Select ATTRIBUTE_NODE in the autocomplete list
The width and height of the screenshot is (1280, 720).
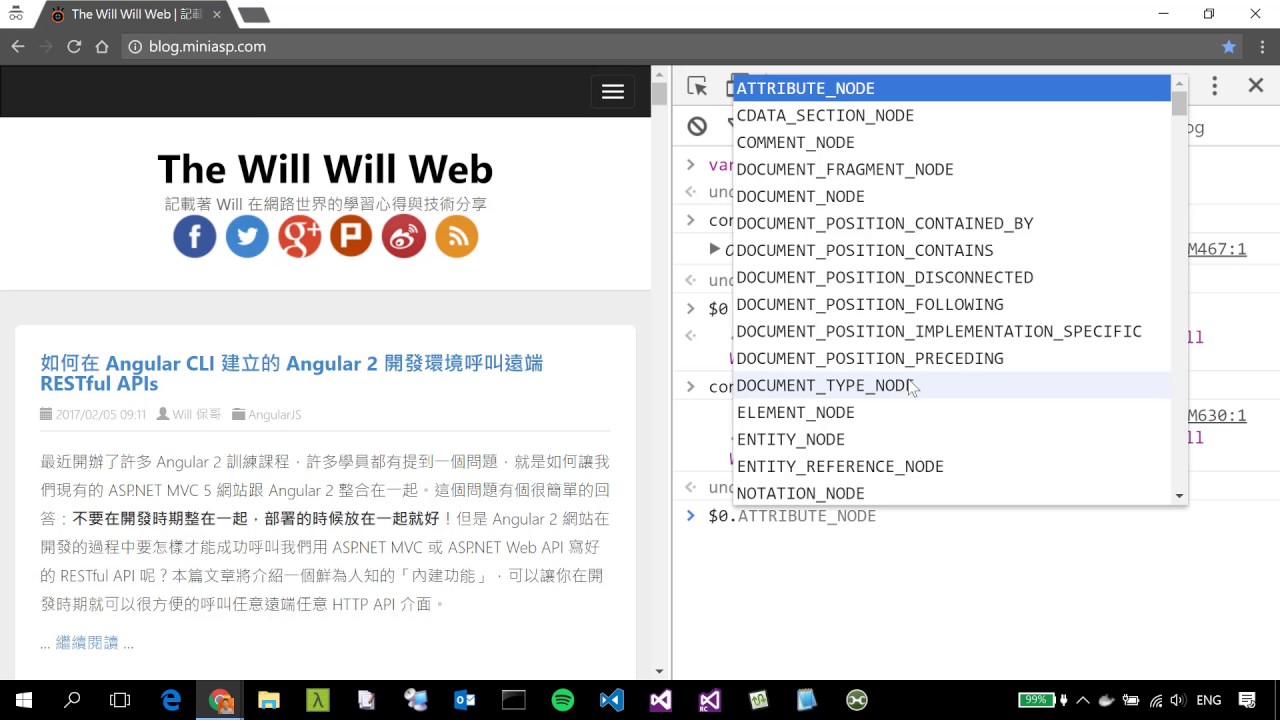pos(952,88)
